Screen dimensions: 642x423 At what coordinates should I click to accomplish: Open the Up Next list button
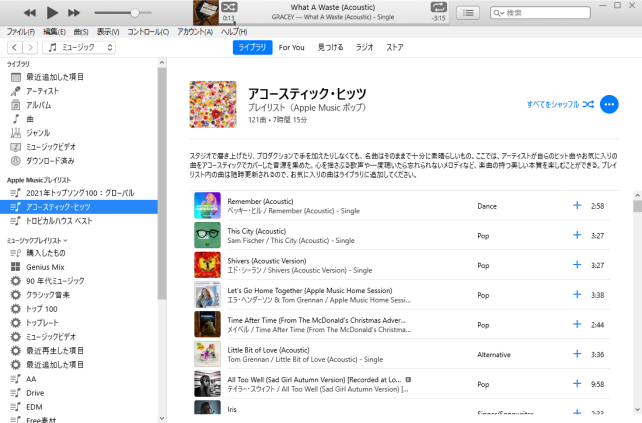click(468, 13)
